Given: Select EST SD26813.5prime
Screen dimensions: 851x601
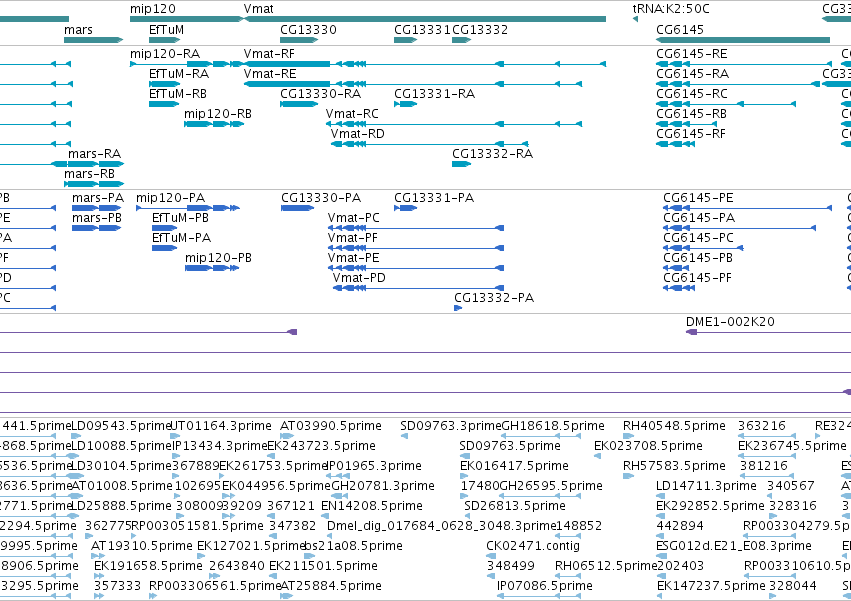Looking at the screenshot, I should (x=515, y=507).
